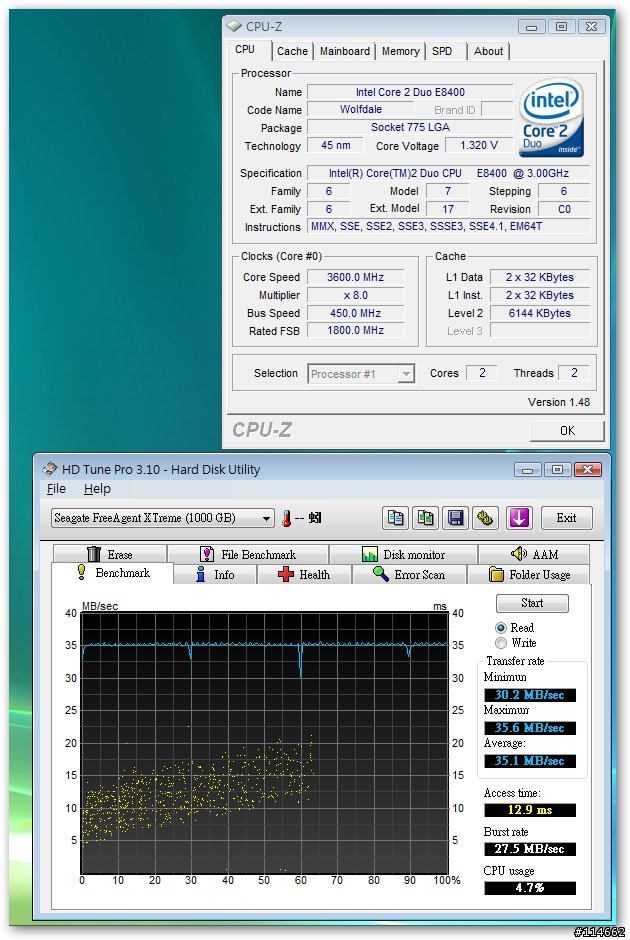This screenshot has height=940, width=630.
Task: Click the 45 nm technology value
Action: 336,145
